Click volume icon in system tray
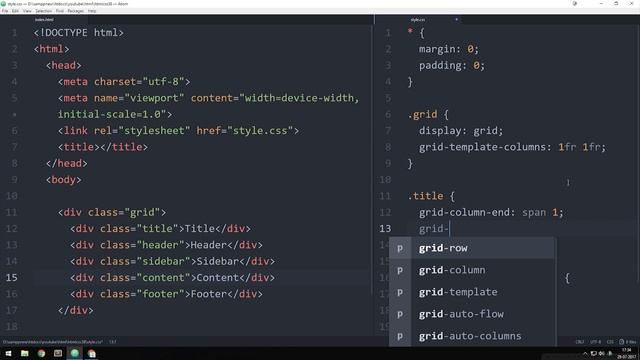 [x=602, y=353]
